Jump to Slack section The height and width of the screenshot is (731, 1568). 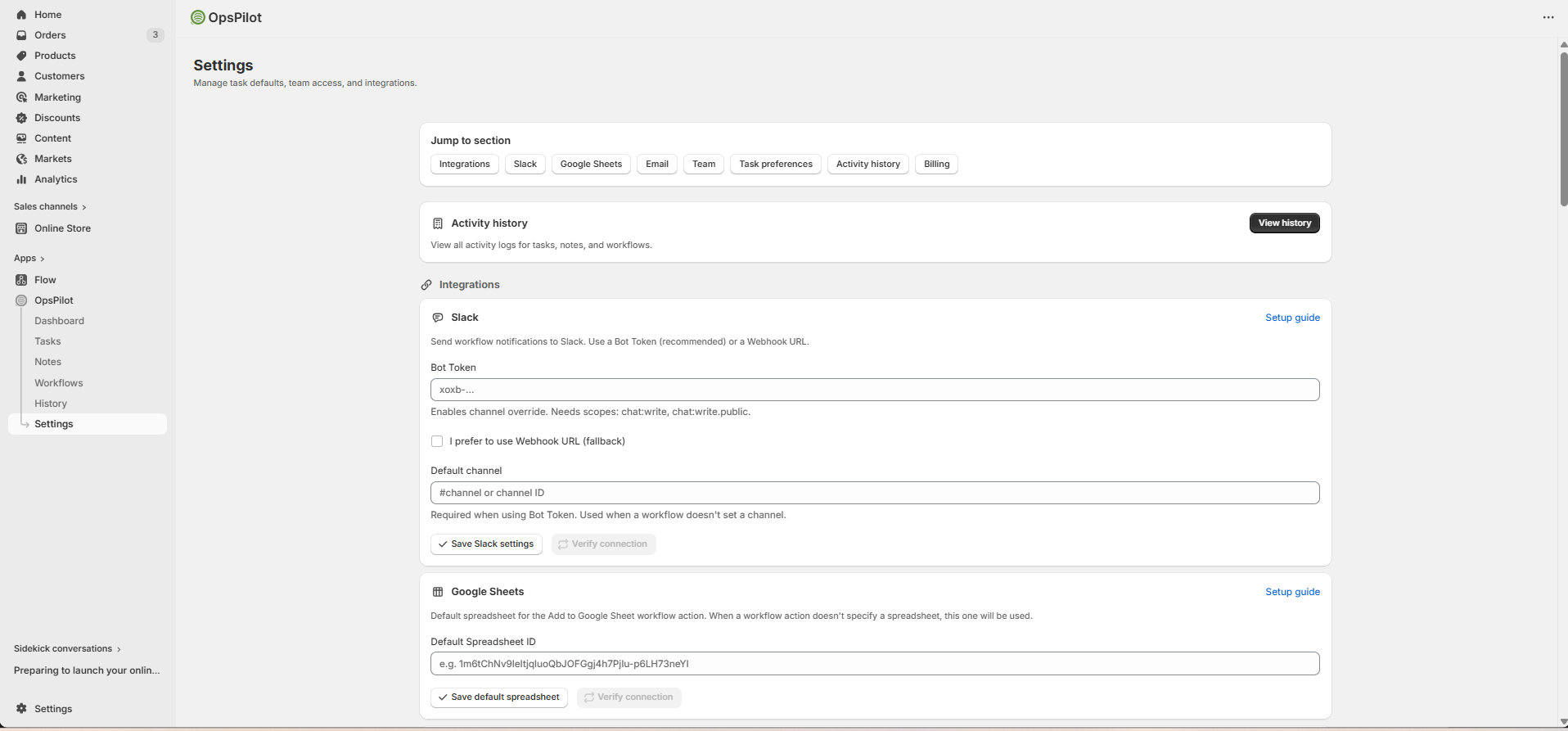click(525, 165)
